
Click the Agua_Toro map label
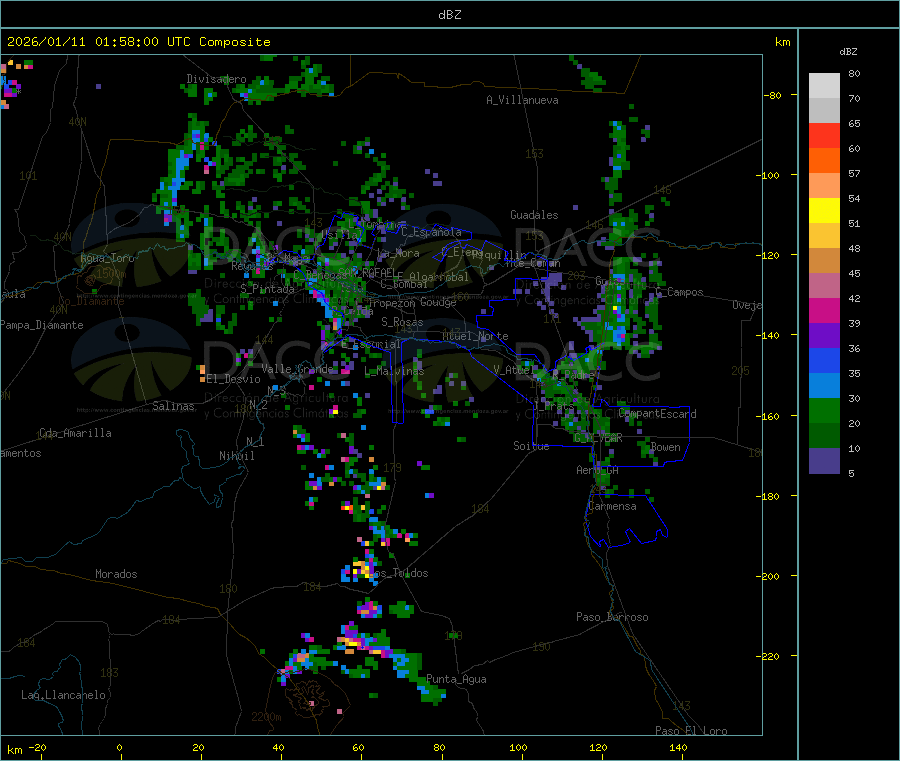tap(107, 258)
